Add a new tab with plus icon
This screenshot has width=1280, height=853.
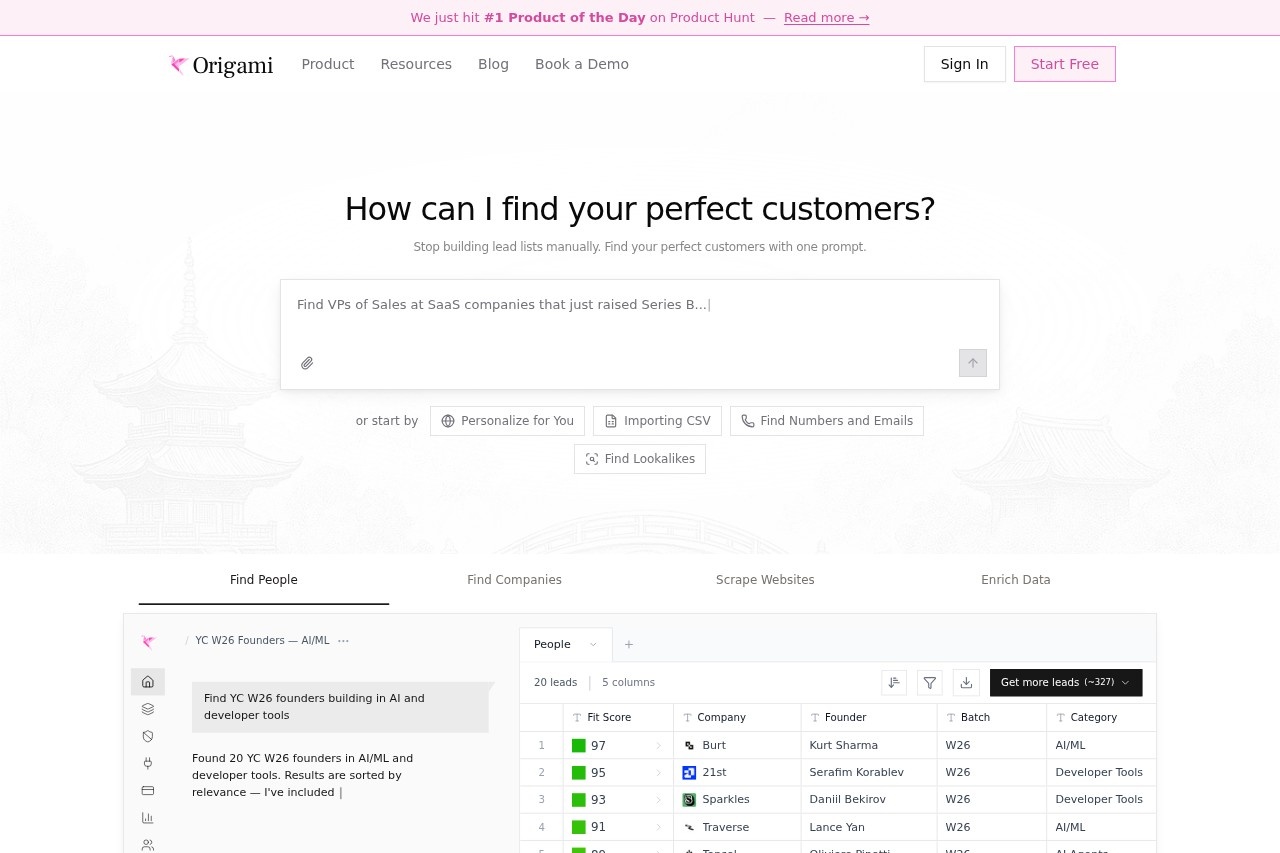pos(629,645)
